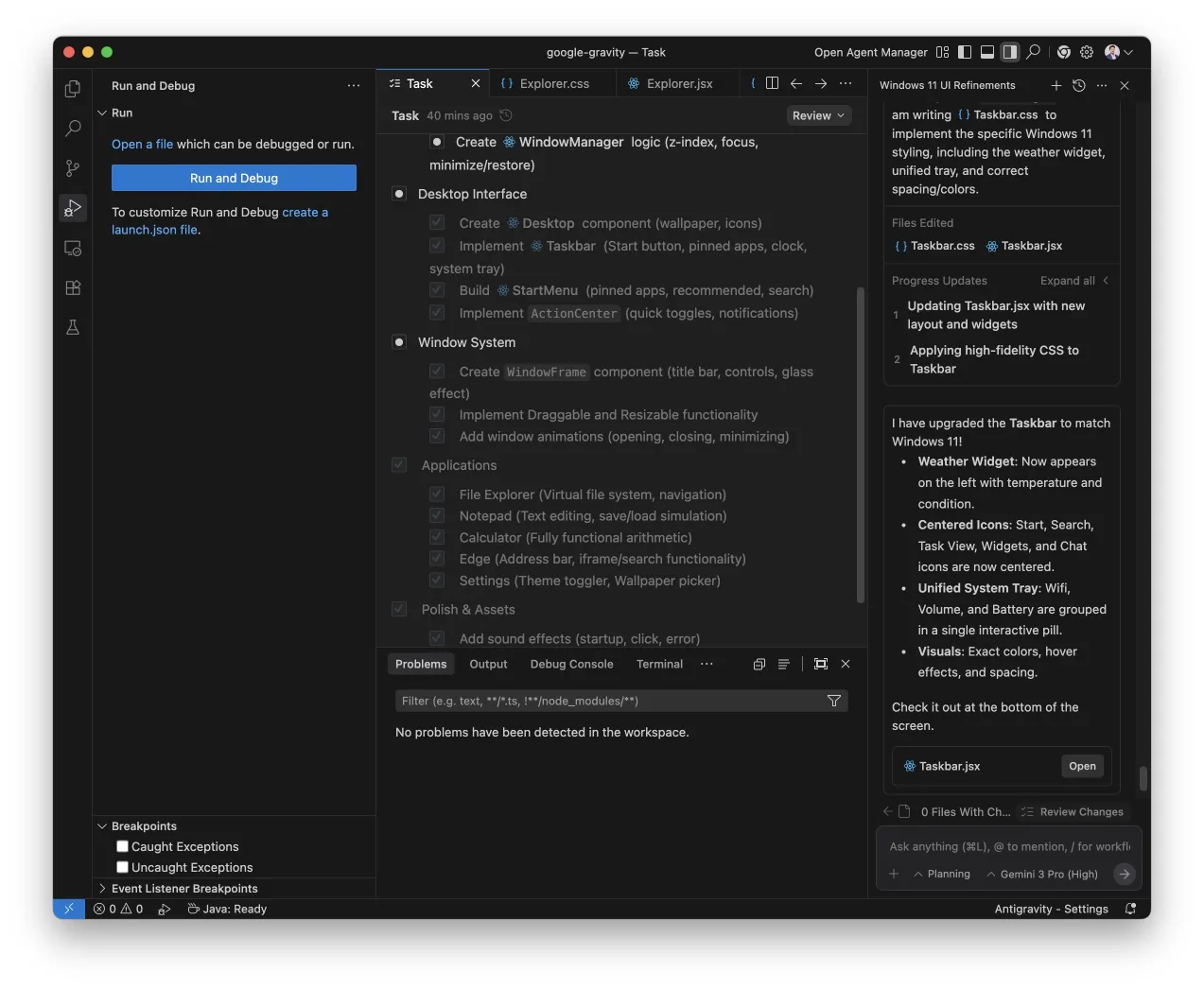The image size is (1204, 989).
Task: Switch to the Debug Console tab
Action: pyautogui.click(x=571, y=664)
